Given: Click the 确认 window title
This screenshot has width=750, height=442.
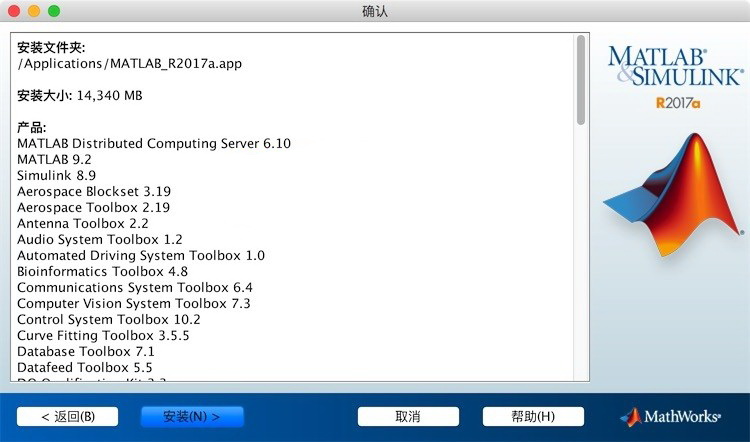Looking at the screenshot, I should click(375, 11).
